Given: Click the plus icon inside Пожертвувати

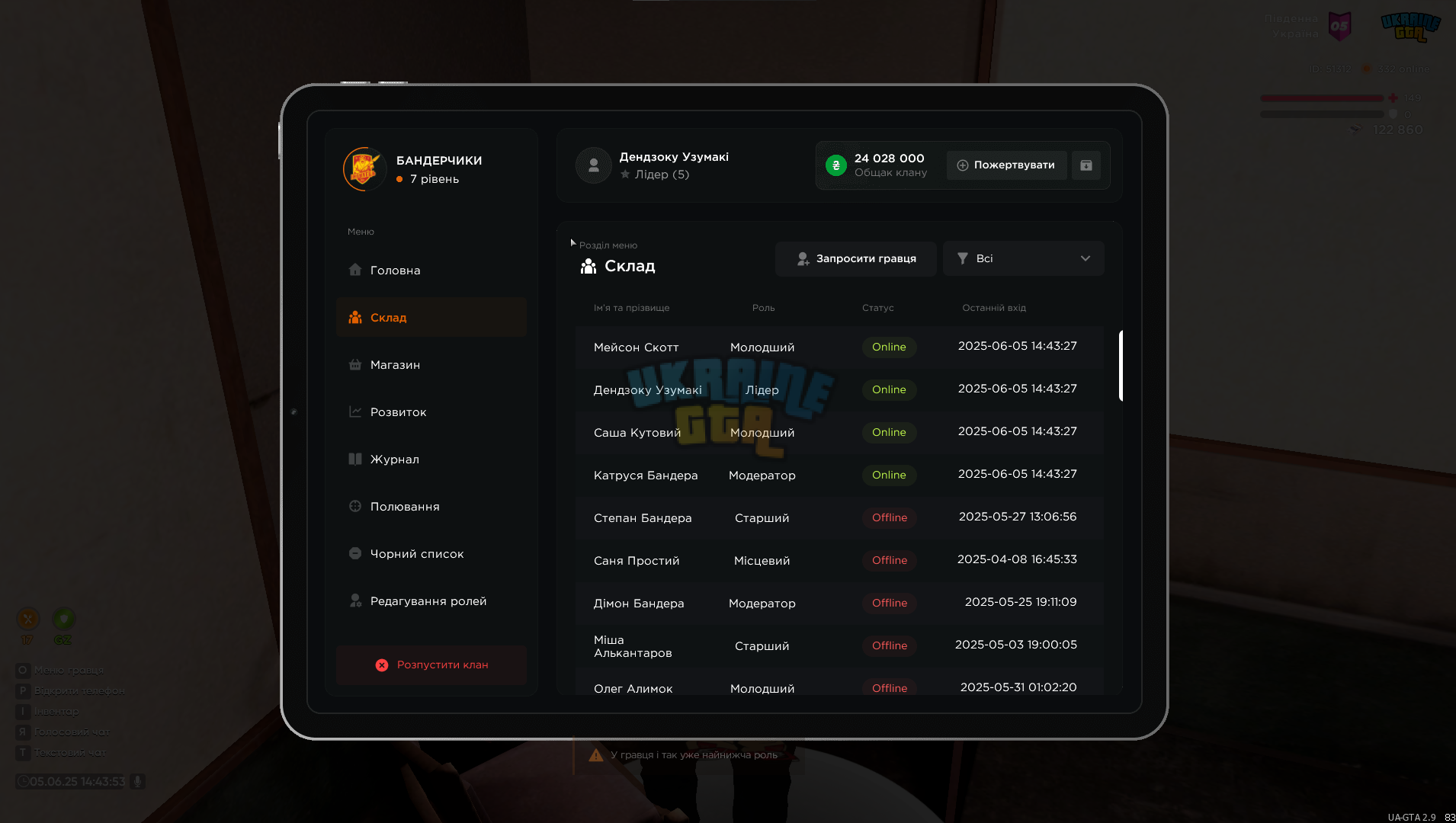Looking at the screenshot, I should 963,165.
